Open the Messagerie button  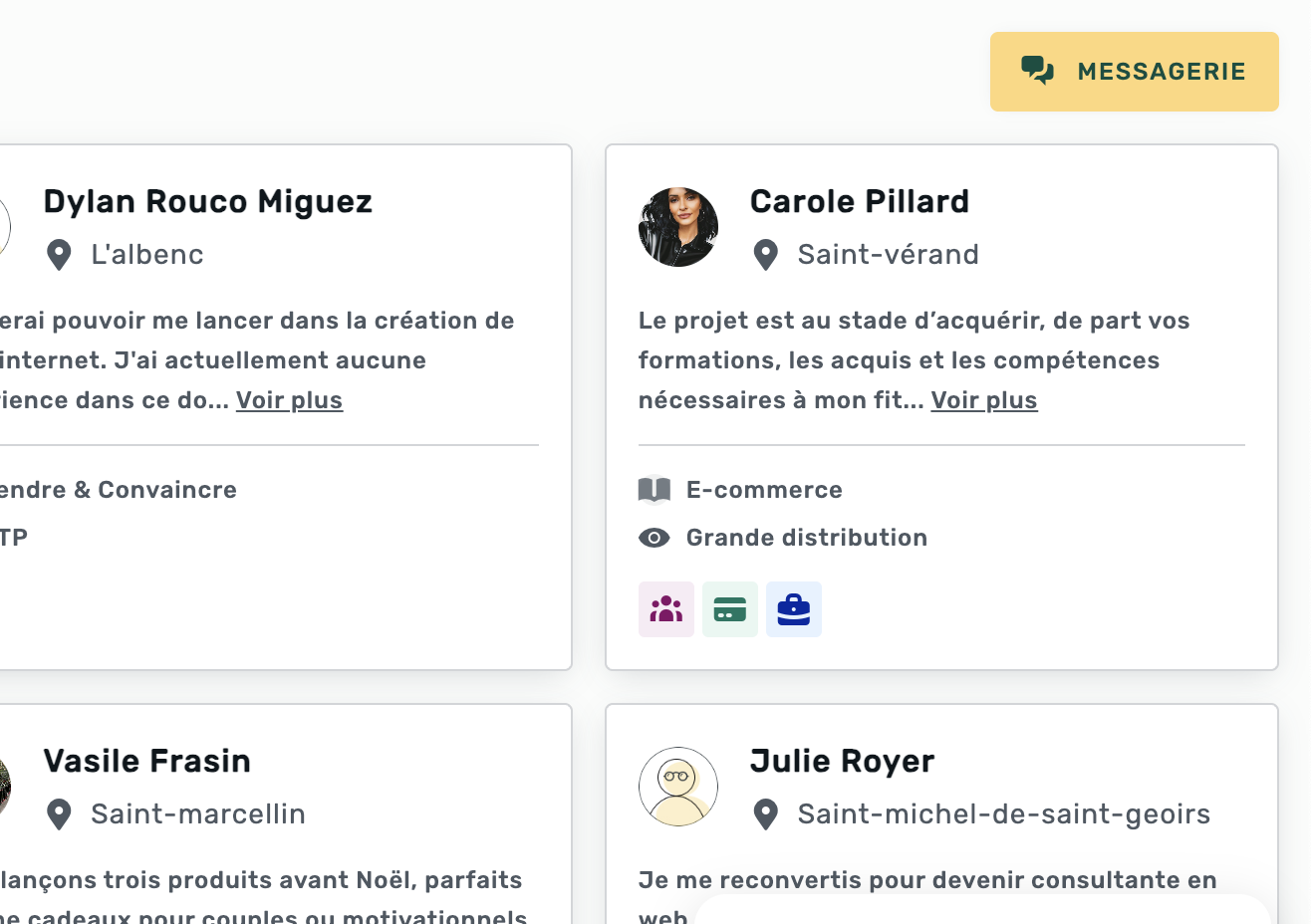tap(1134, 72)
